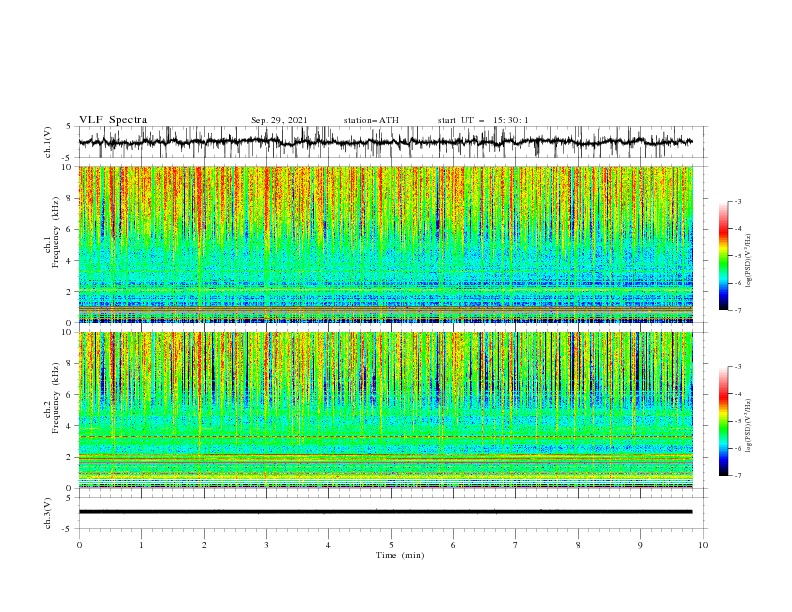Click the "1" tick on the Time axis
The image size is (792, 612).
[141, 545]
